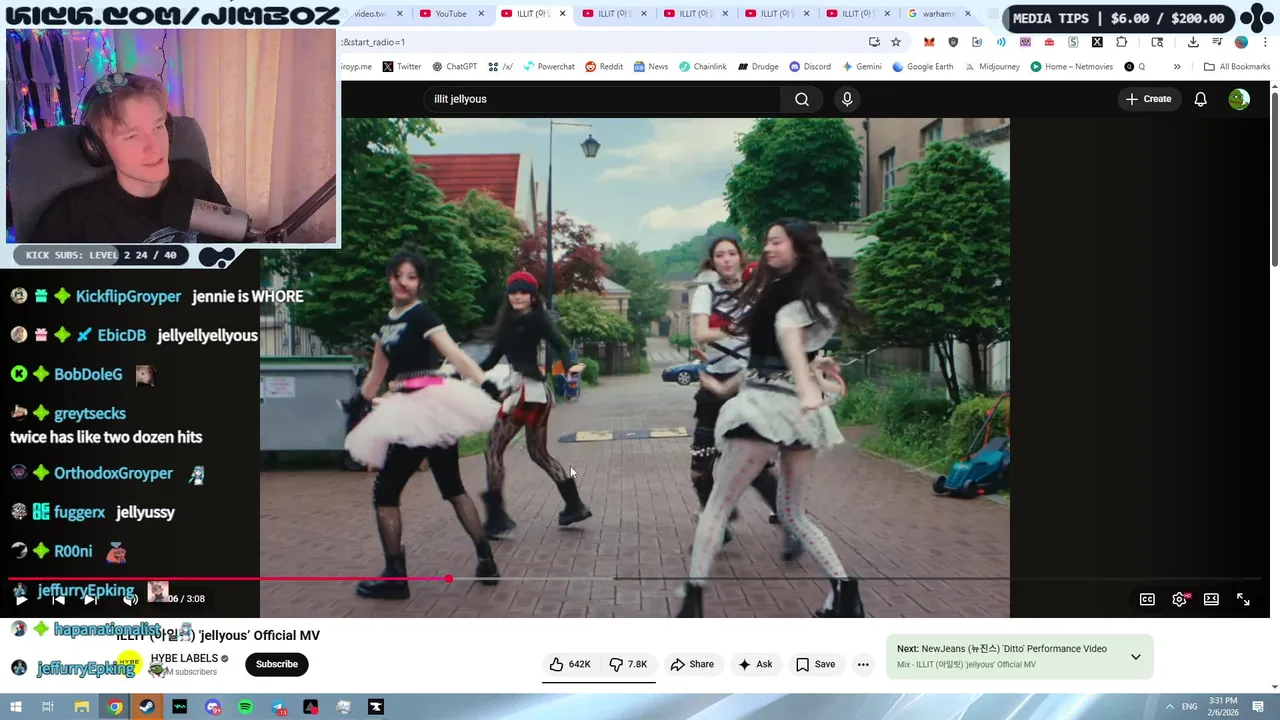Like the video showing 642K likes
Image resolution: width=1280 pixels, height=720 pixels.
pyautogui.click(x=570, y=664)
